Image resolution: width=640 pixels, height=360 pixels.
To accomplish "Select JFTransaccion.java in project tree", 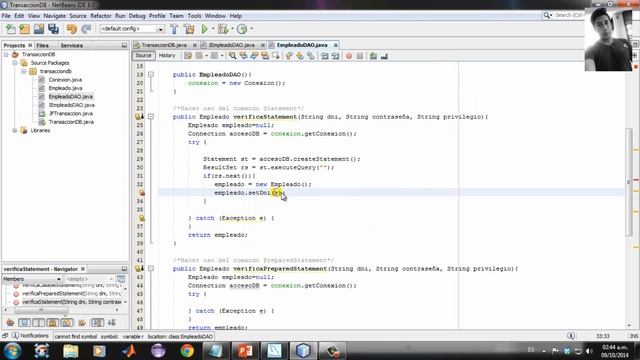I will (71, 113).
